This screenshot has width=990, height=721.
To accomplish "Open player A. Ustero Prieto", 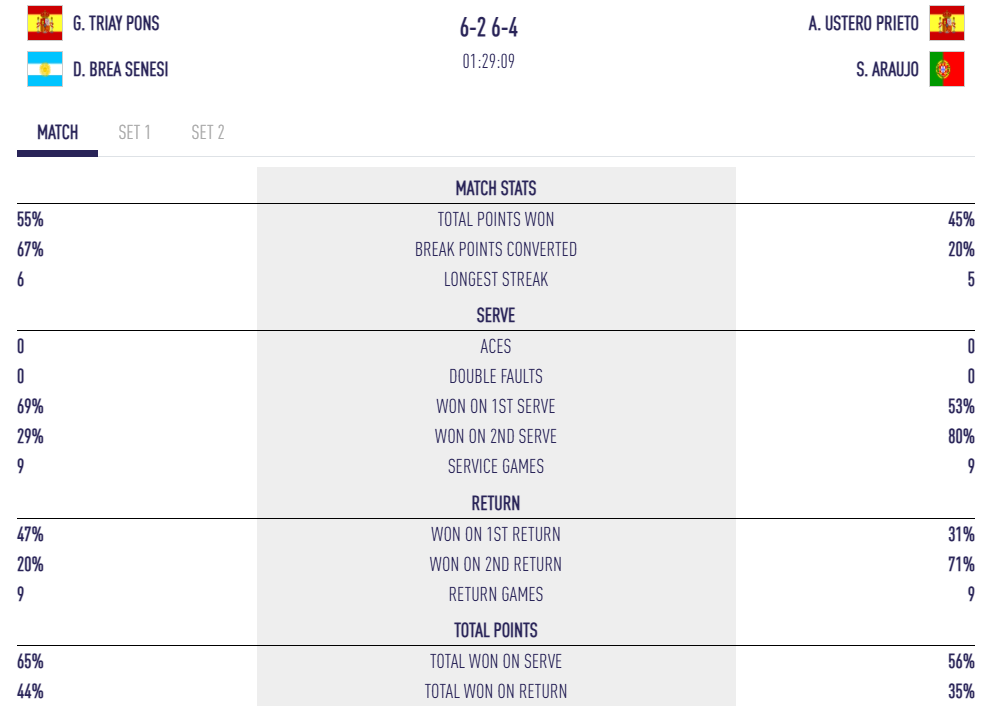I will click(x=863, y=23).
